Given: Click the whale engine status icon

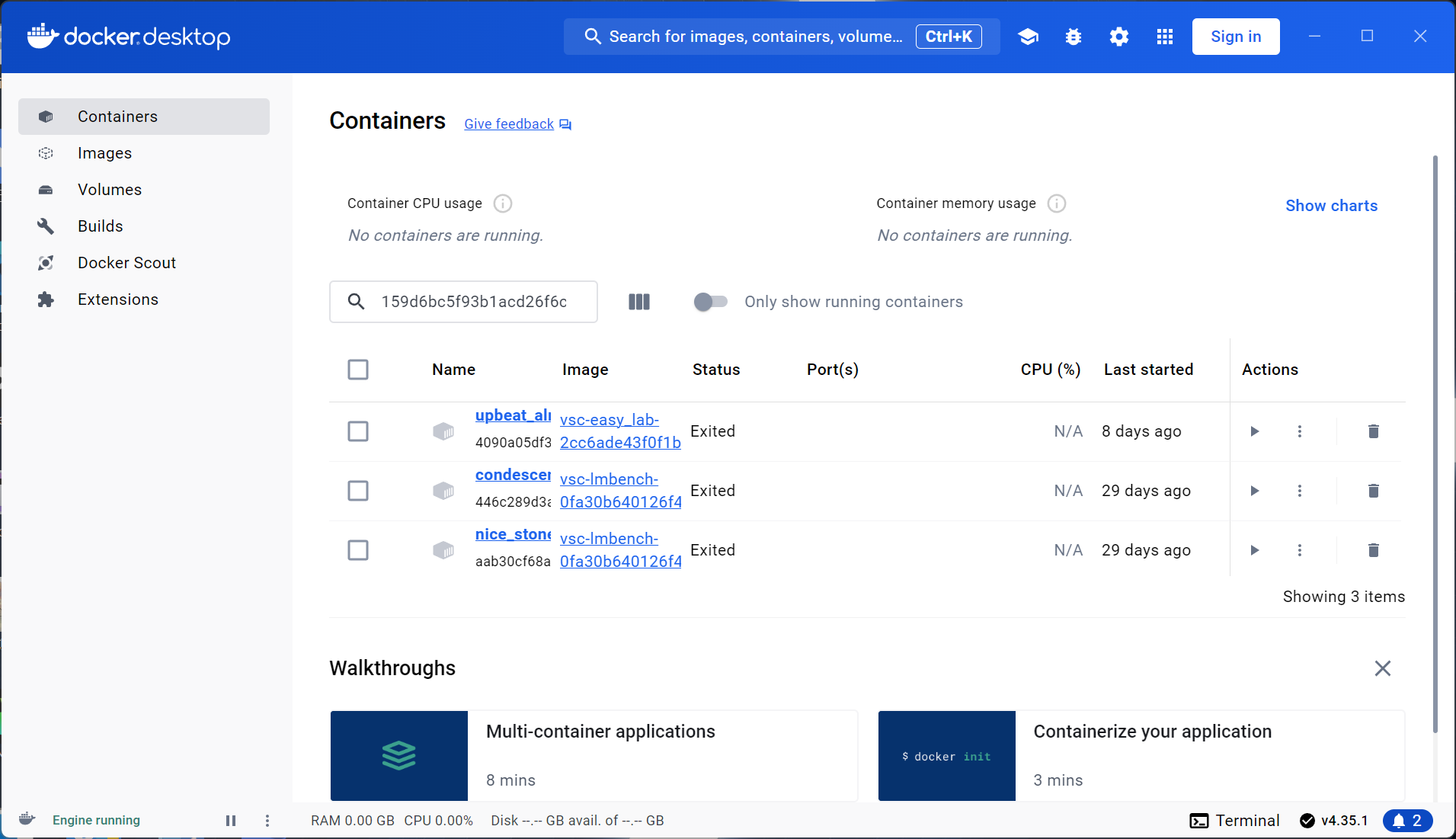Looking at the screenshot, I should pos(27,819).
